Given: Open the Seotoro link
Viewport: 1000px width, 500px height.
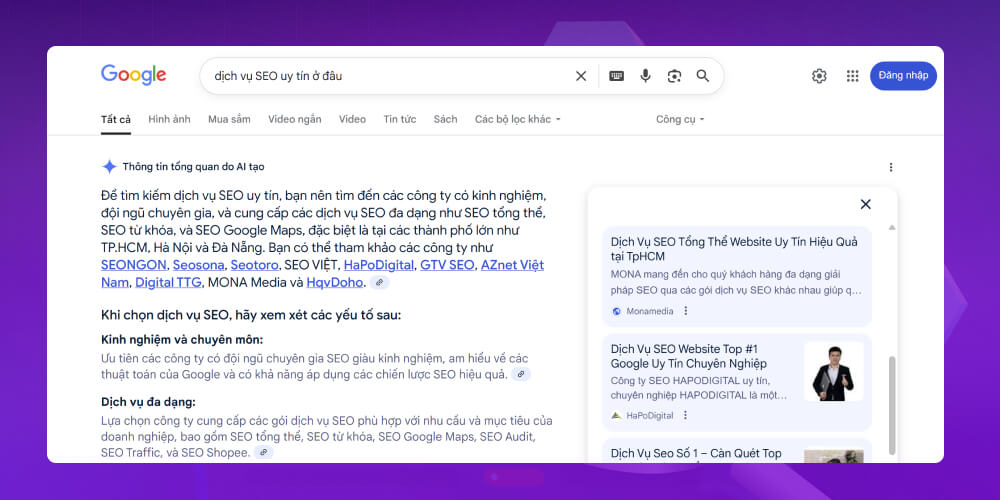Looking at the screenshot, I should click(x=254, y=265).
